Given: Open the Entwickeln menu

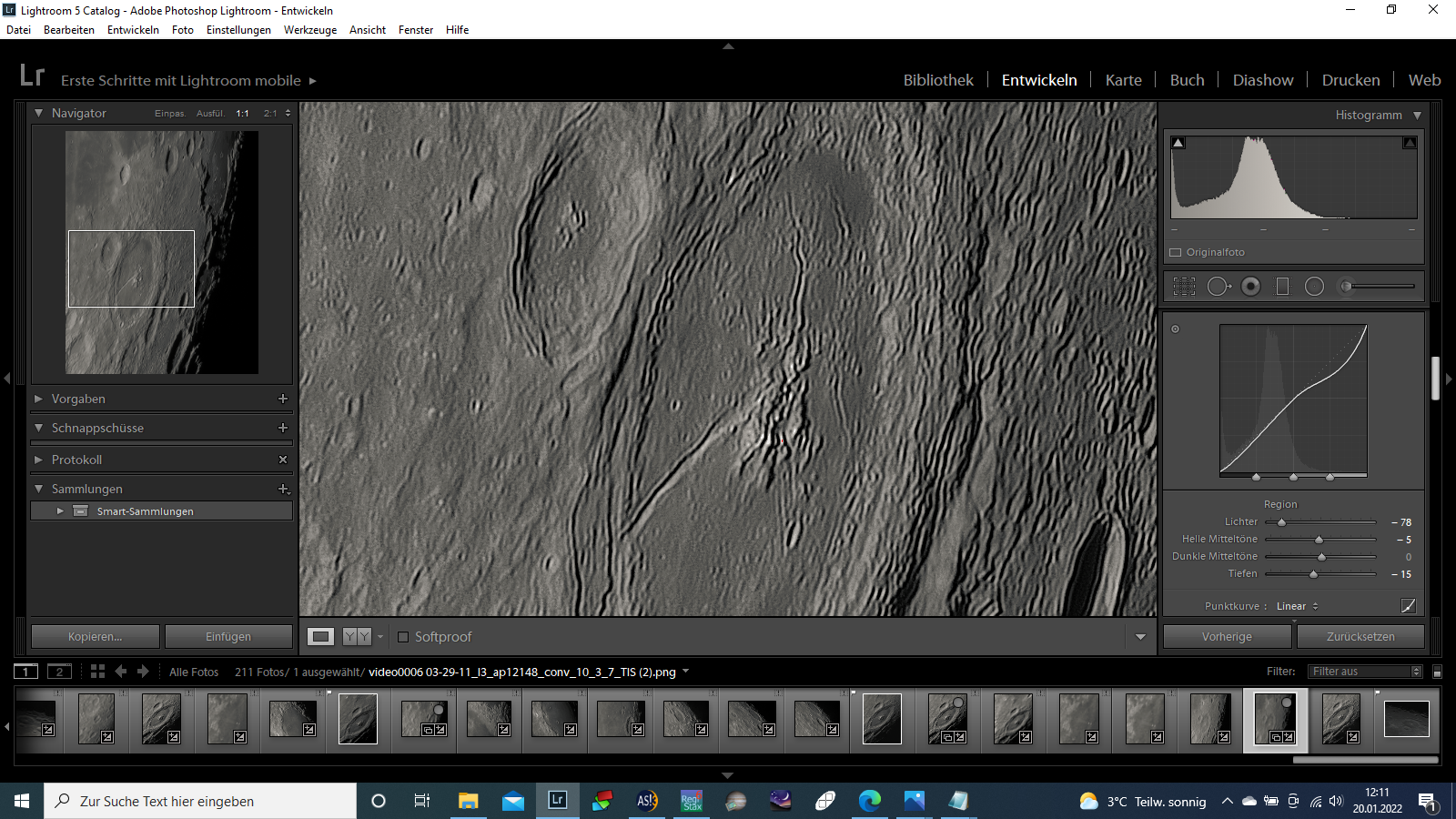Looking at the screenshot, I should click(133, 30).
